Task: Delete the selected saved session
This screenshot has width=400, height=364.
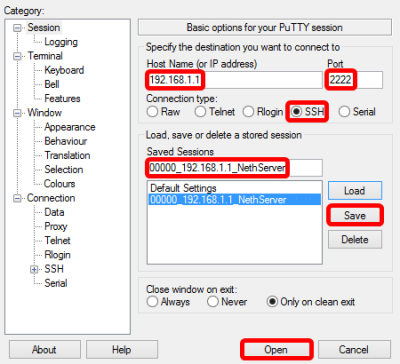Action: point(355,240)
